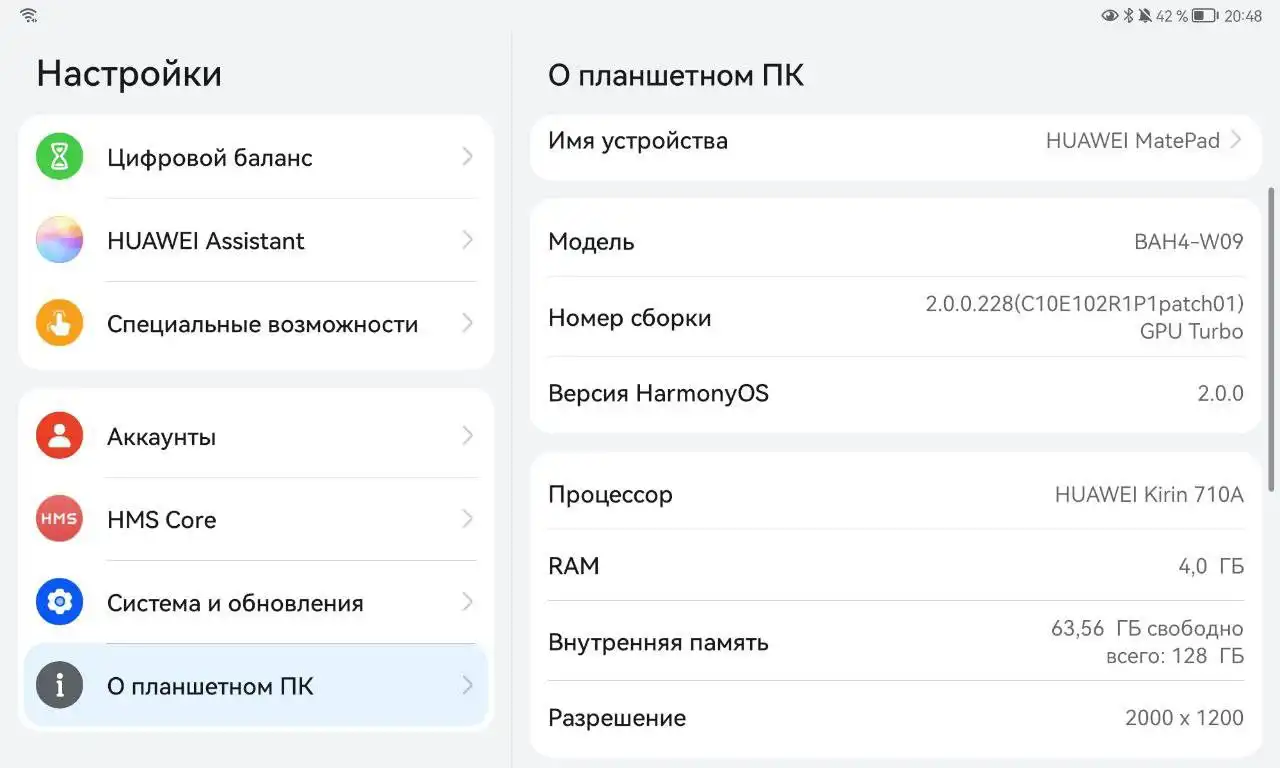Open HMS Core using its right chevron
Screen dimensions: 1280x768
(466, 519)
